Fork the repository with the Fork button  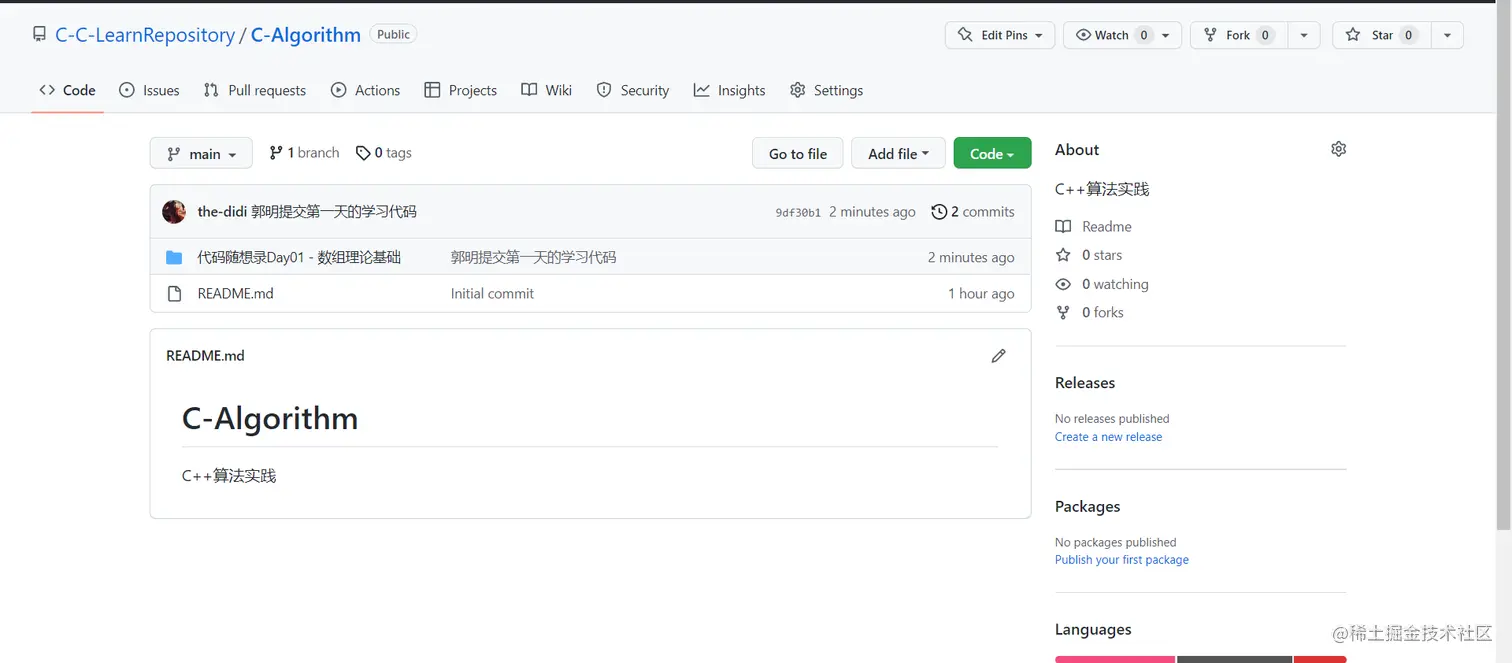1238,35
